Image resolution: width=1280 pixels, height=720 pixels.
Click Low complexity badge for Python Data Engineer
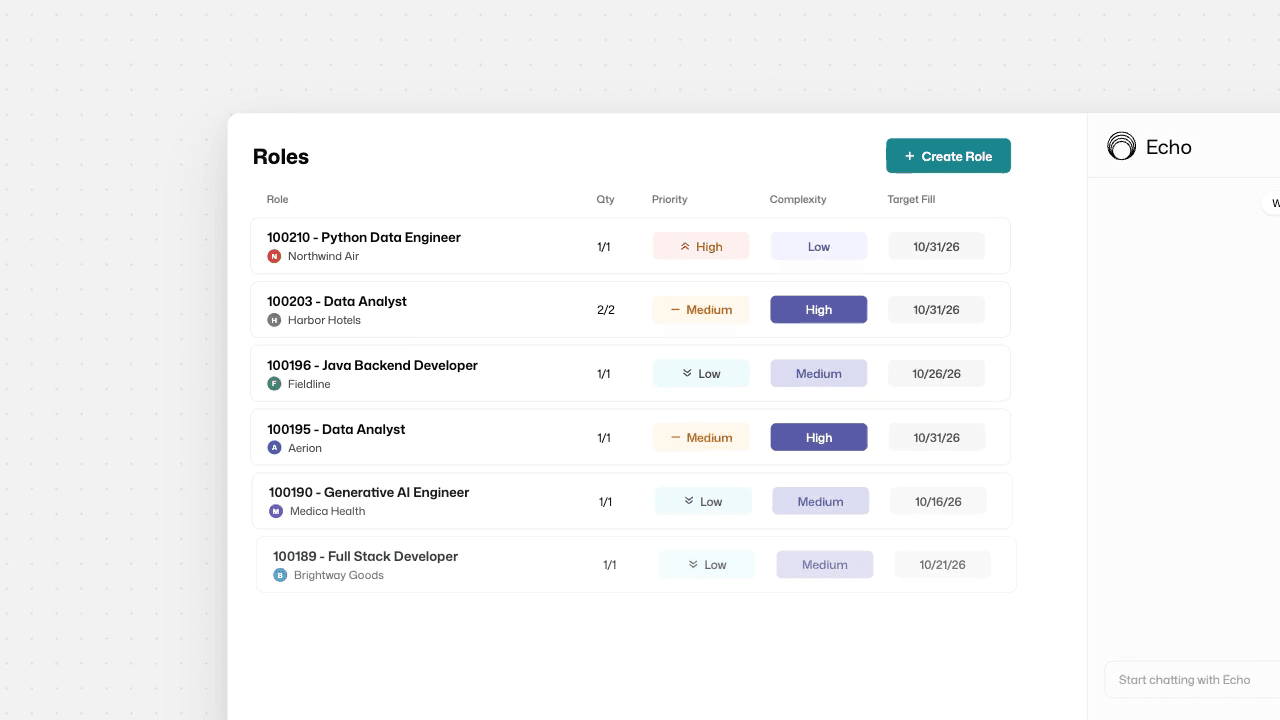click(819, 246)
